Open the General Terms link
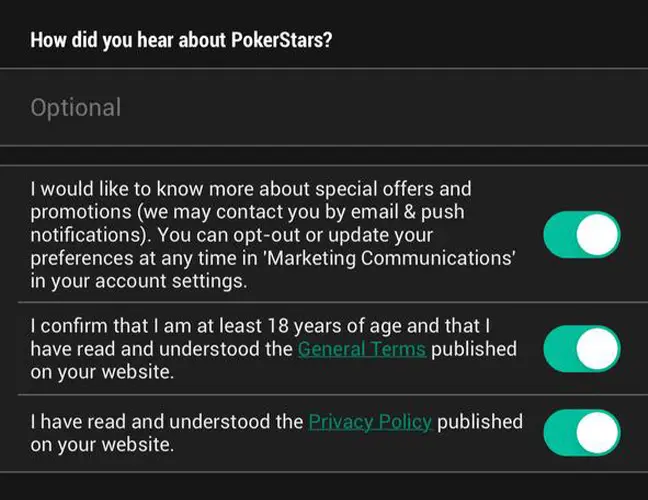This screenshot has width=648, height=500. tap(362, 349)
